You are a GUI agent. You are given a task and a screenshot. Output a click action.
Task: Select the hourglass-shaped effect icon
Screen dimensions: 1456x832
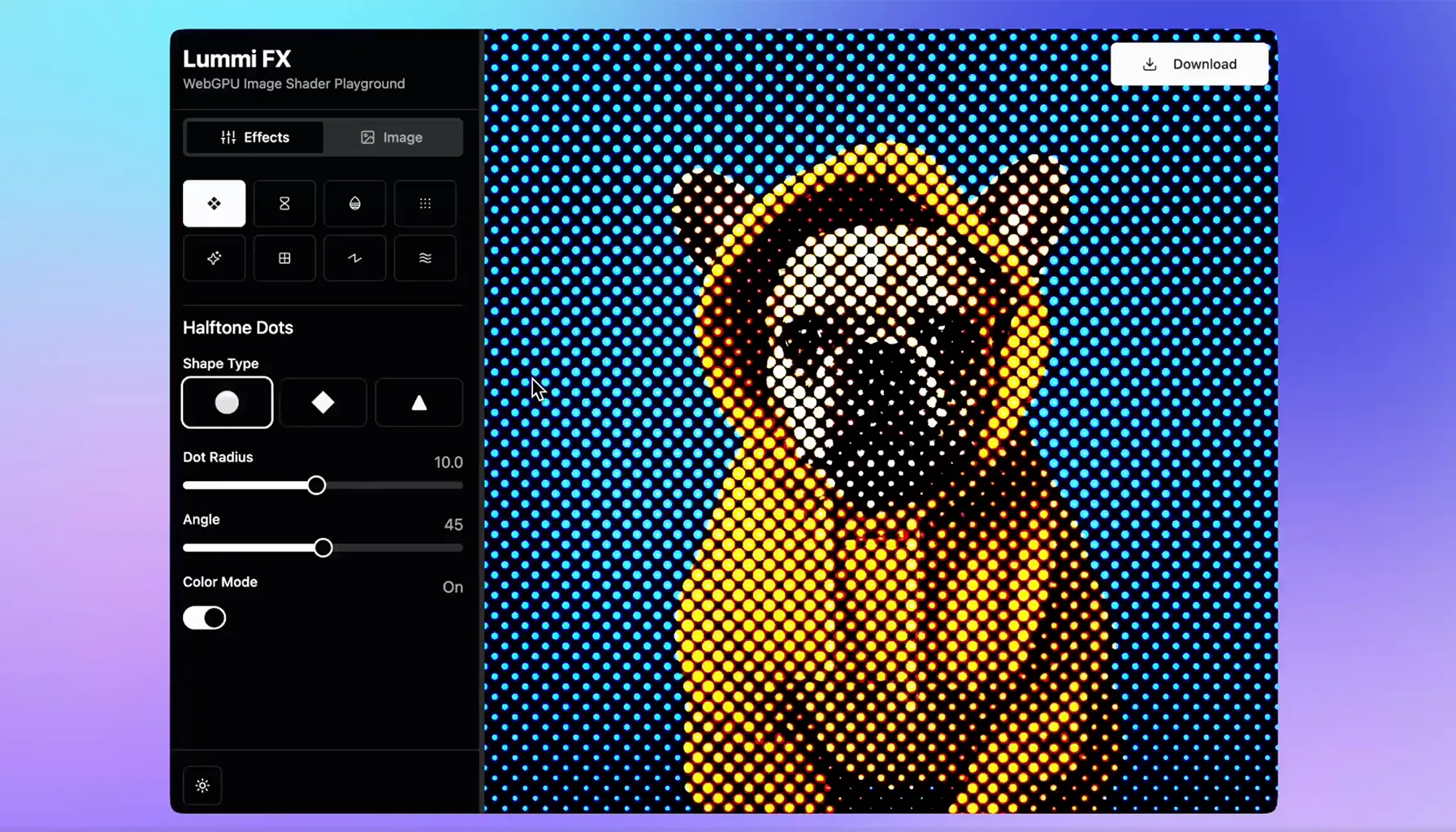point(284,203)
